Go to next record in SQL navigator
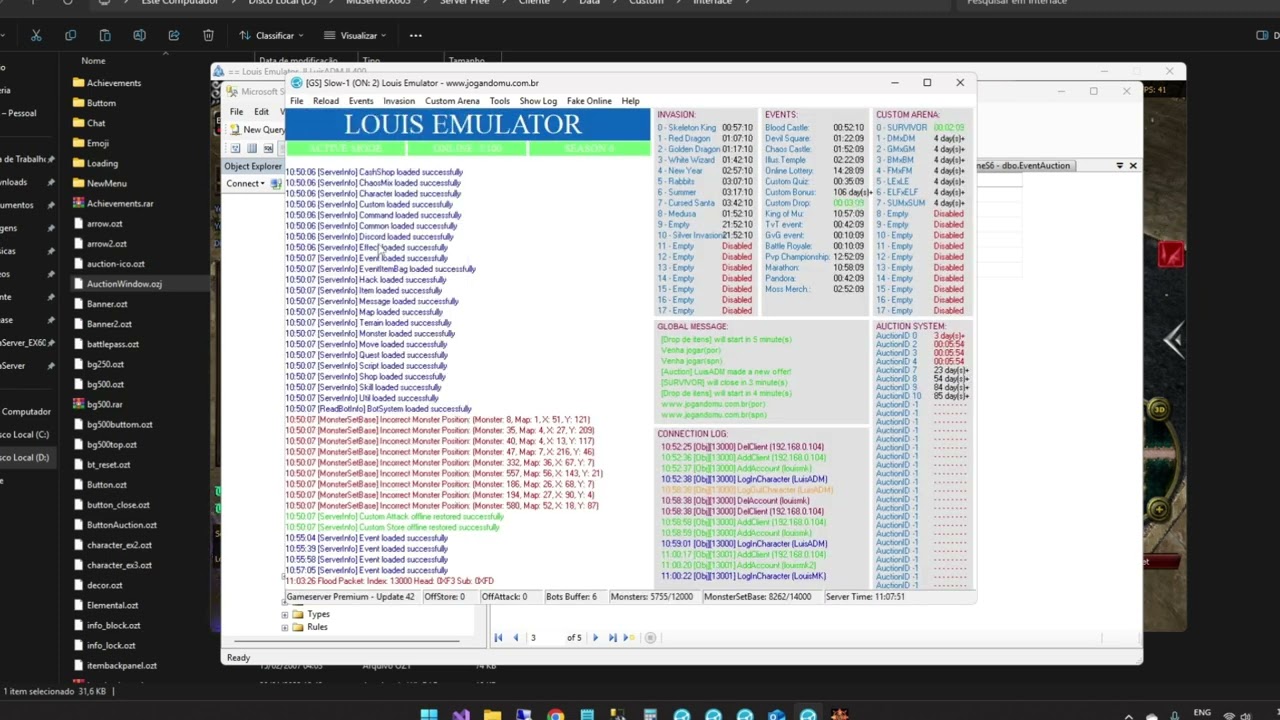Image resolution: width=1280 pixels, height=720 pixels. [x=595, y=637]
